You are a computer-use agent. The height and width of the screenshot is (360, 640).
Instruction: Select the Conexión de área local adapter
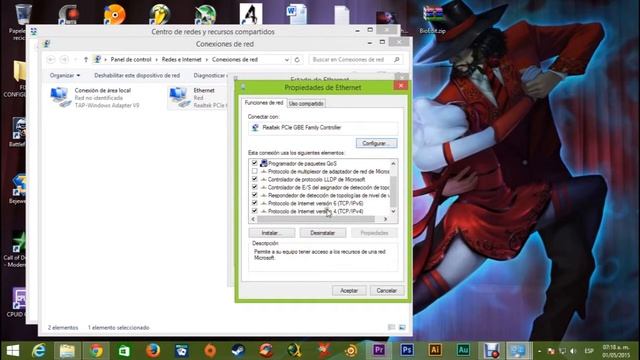coord(95,98)
